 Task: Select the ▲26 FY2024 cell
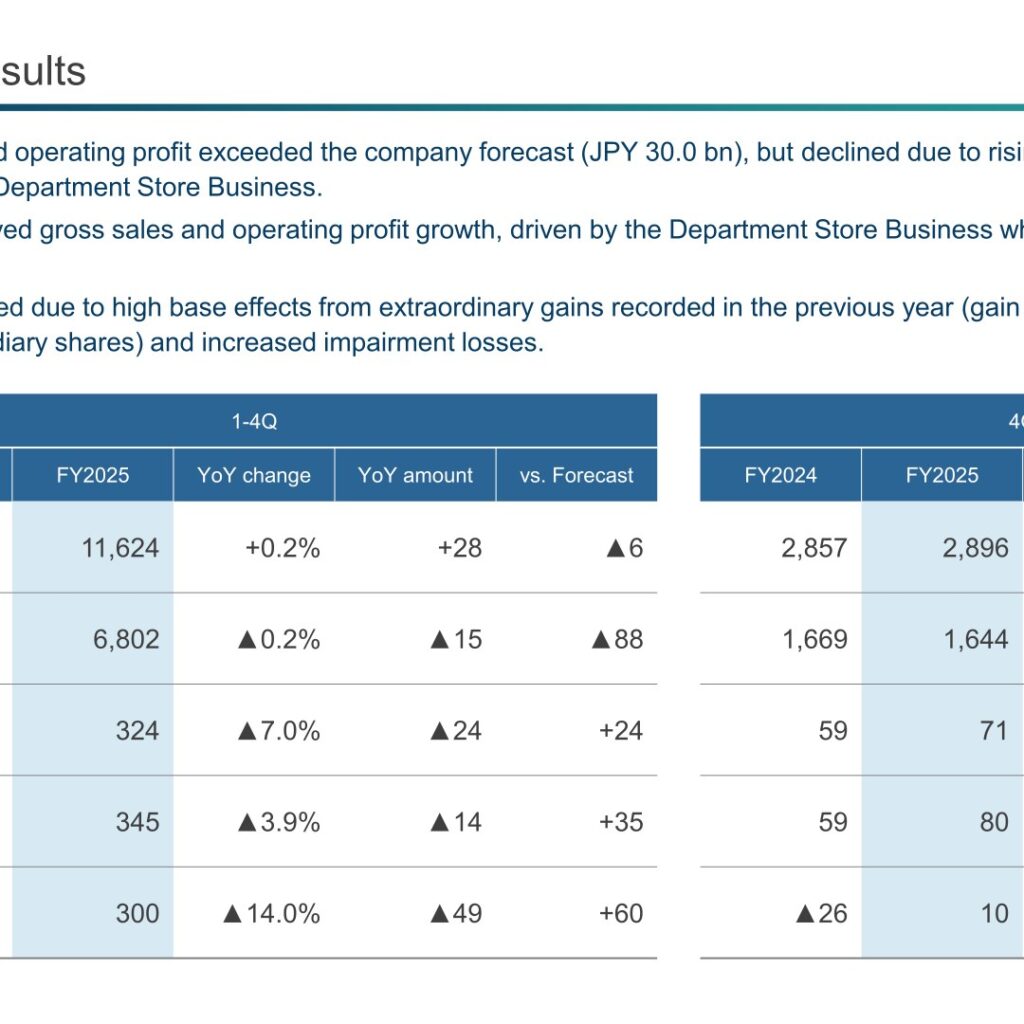822,914
